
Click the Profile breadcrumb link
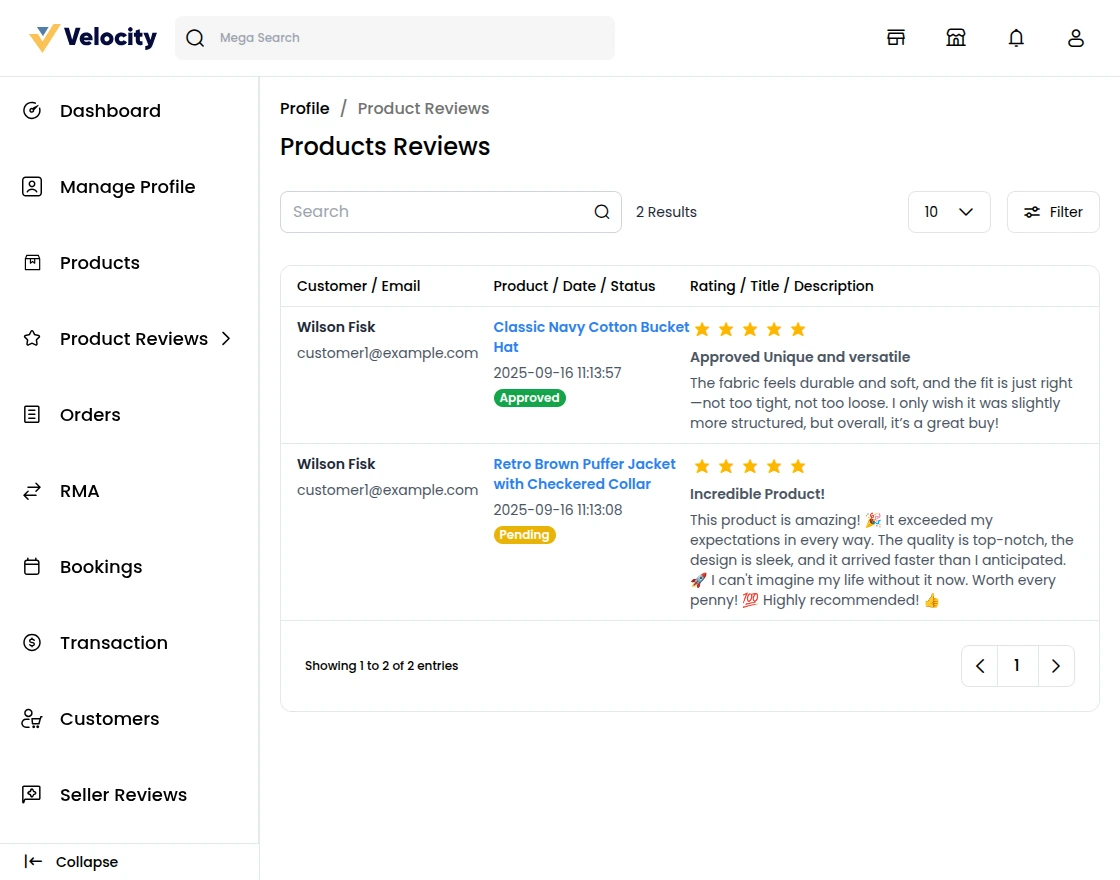click(305, 108)
